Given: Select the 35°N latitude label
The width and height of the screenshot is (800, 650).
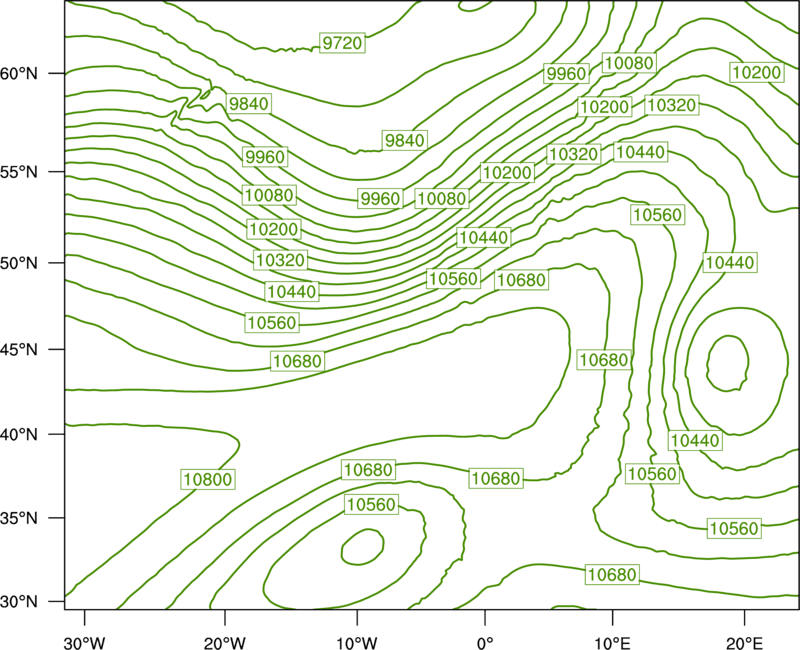Looking at the screenshot, I should click(19, 518).
